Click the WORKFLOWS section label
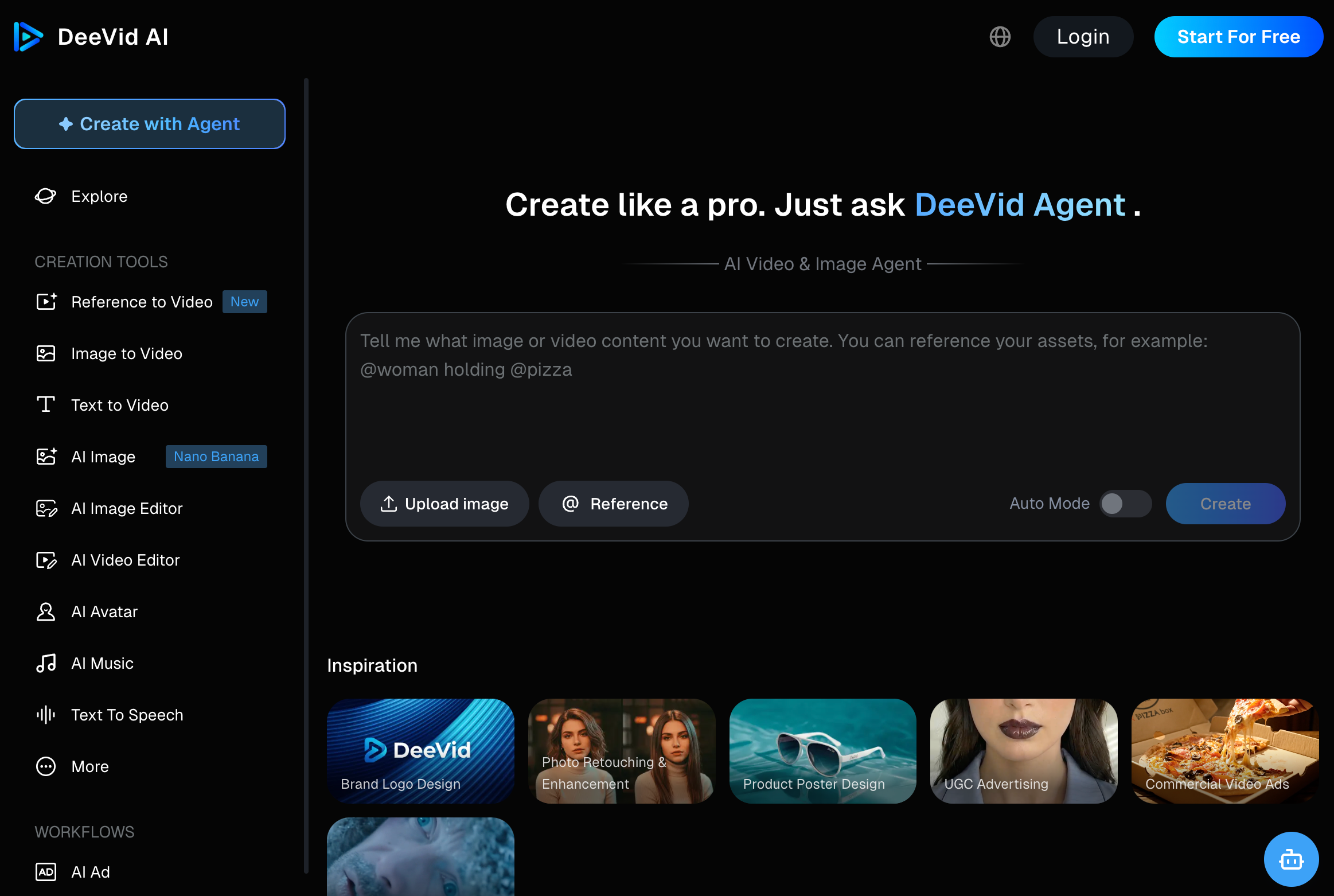The image size is (1334, 896). click(84, 832)
